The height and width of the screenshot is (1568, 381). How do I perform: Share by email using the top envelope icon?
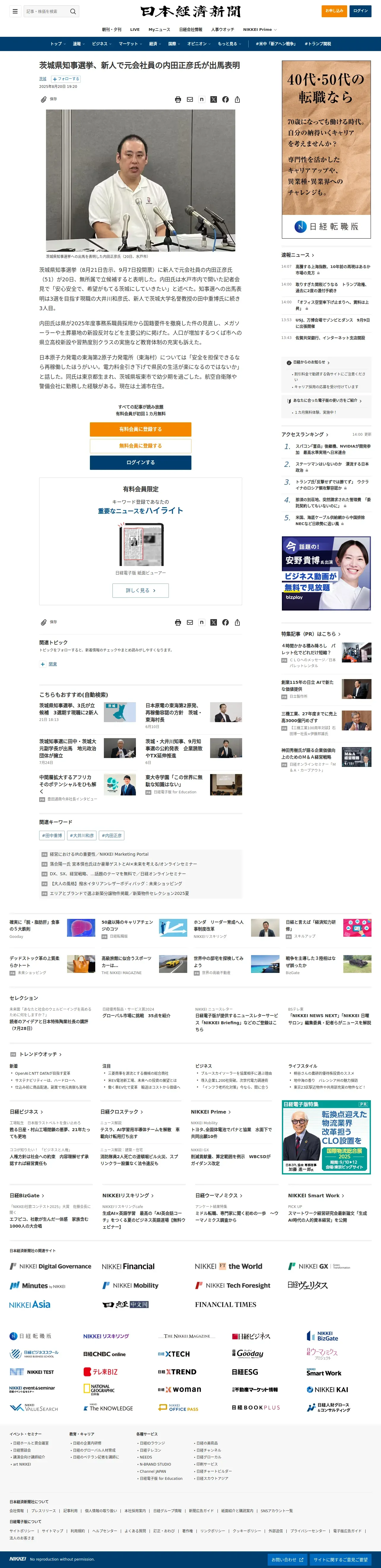[190, 99]
